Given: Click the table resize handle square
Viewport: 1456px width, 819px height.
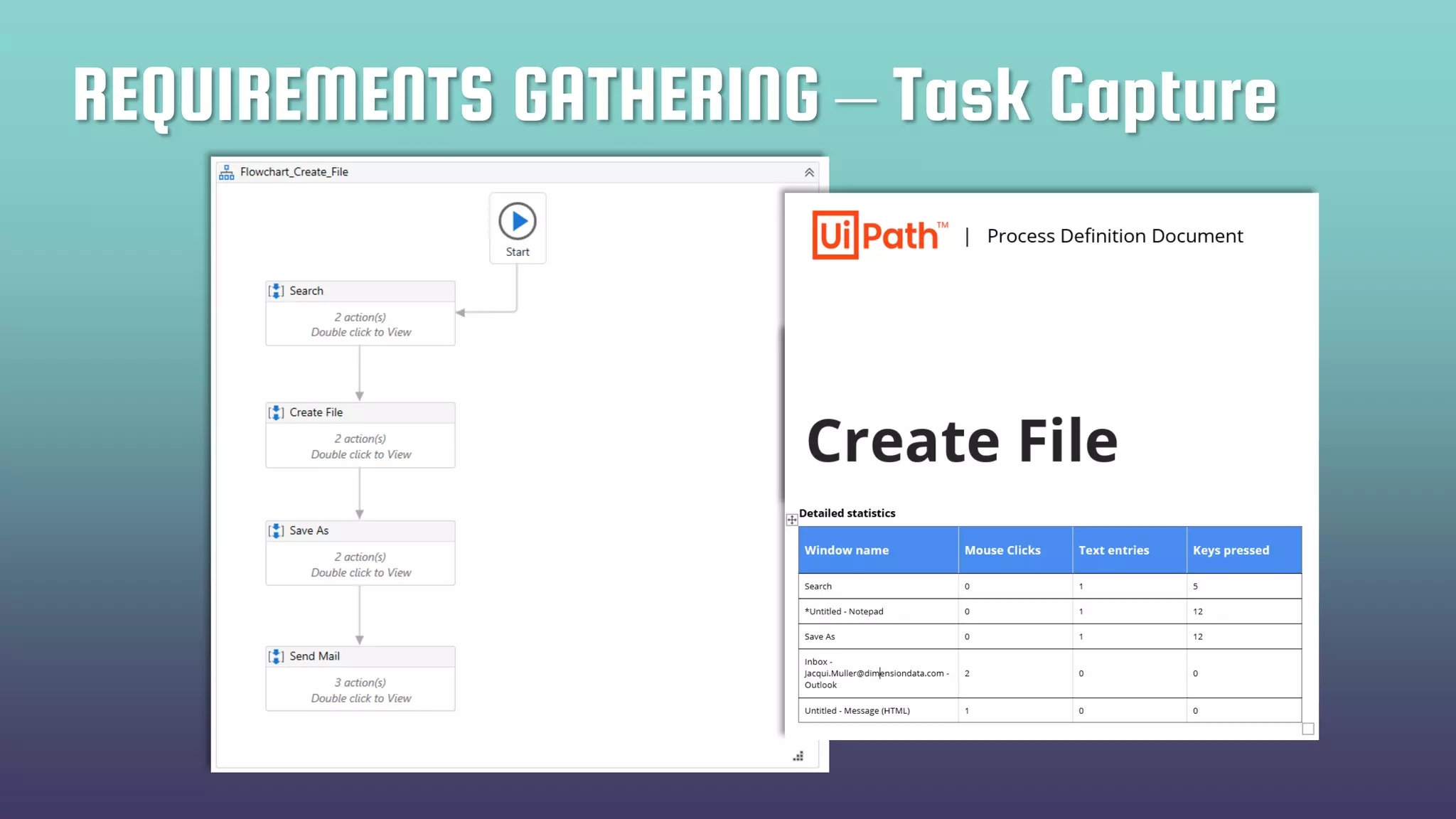Looking at the screenshot, I should pos(1308,729).
